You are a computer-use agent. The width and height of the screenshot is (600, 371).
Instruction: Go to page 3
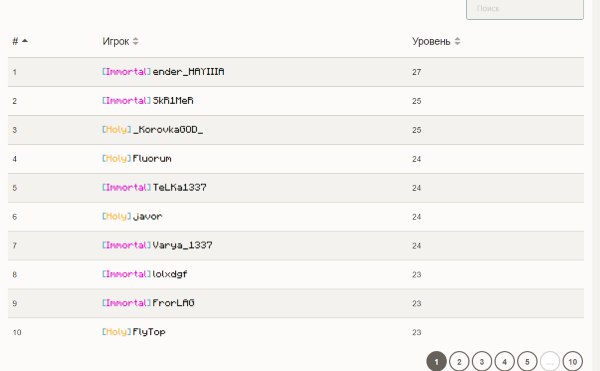tap(482, 361)
